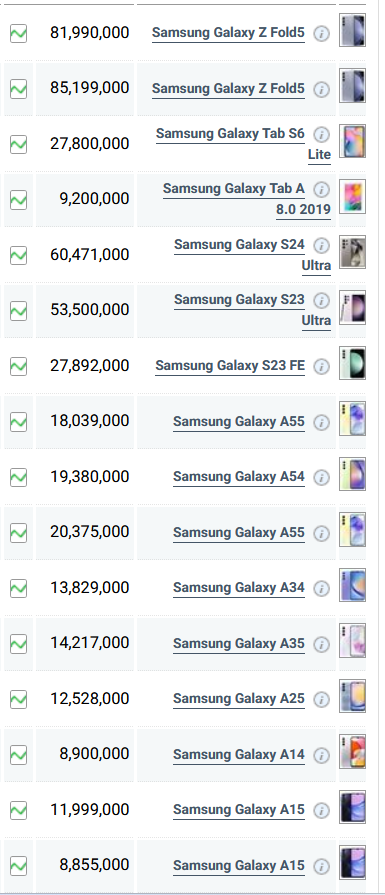Open price chart icon for Galaxy S24 Ultra
This screenshot has height=895, width=385.
click(18, 255)
